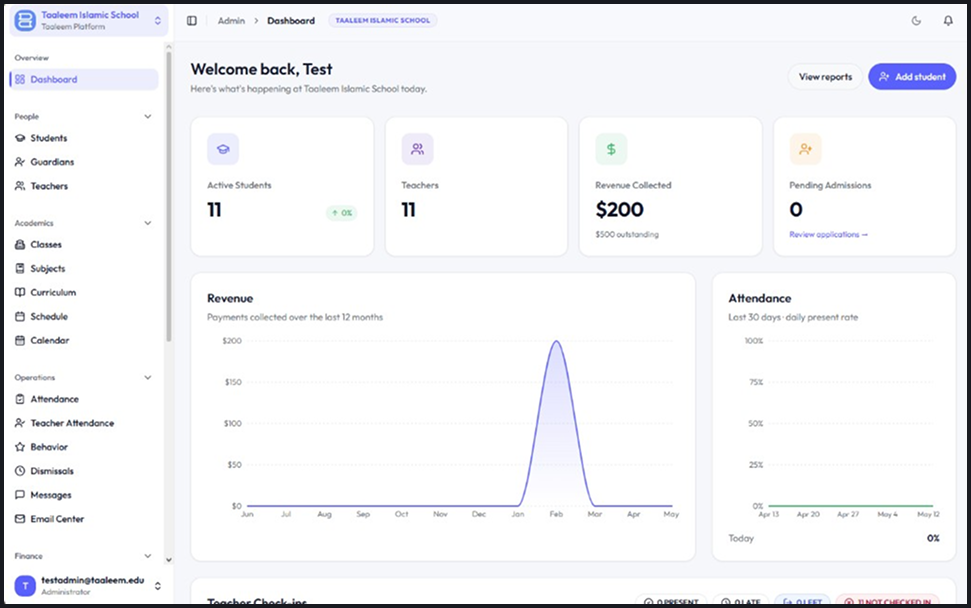The width and height of the screenshot is (971, 608).
Task: Collapse the Academics section chevron
Action: point(148,223)
